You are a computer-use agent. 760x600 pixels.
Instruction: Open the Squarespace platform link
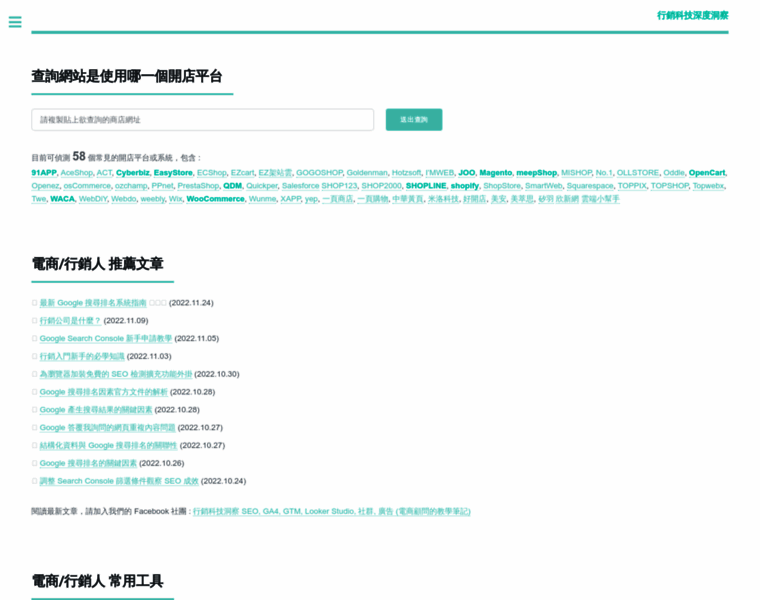click(590, 186)
